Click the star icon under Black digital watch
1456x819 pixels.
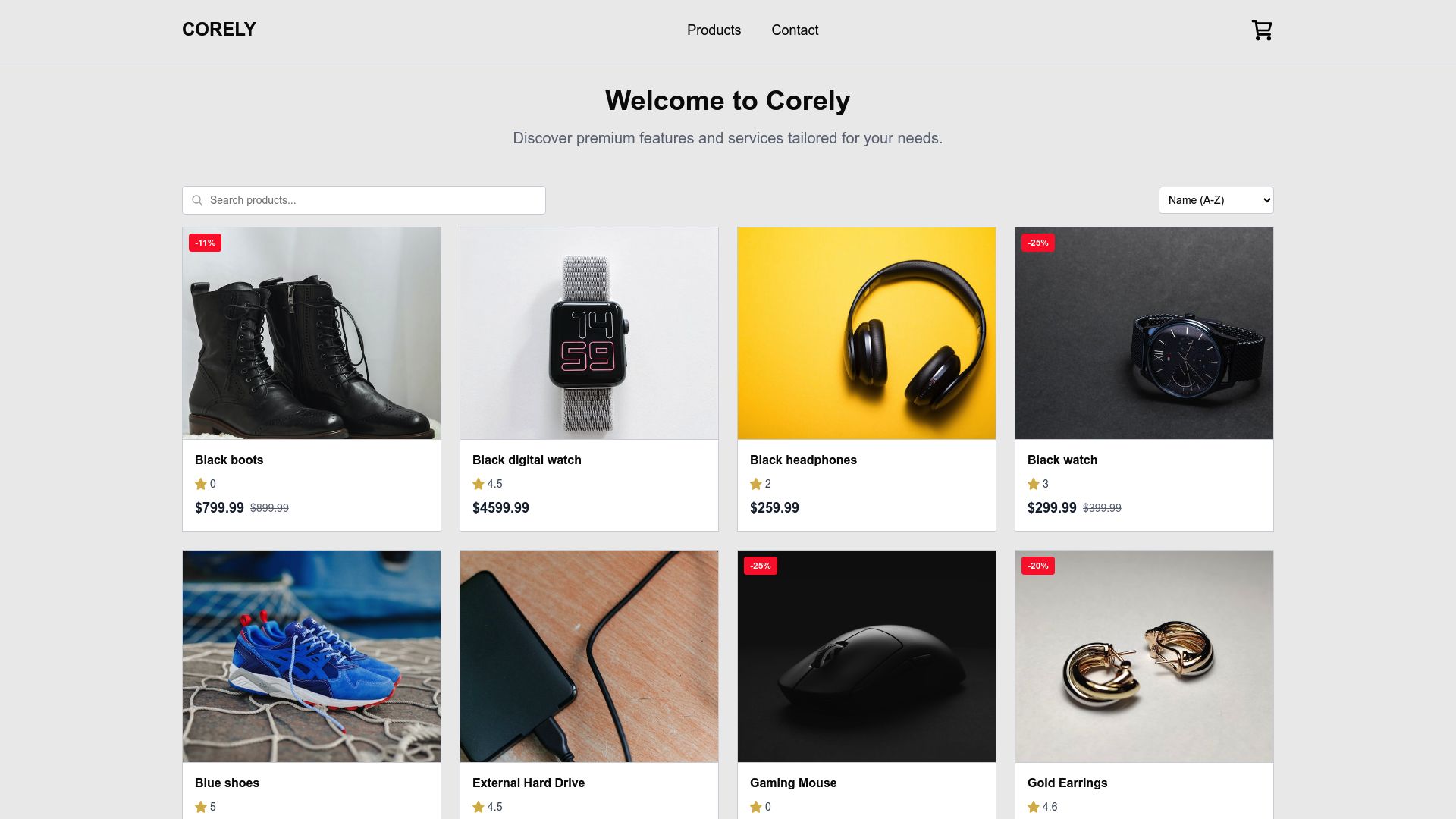click(479, 484)
